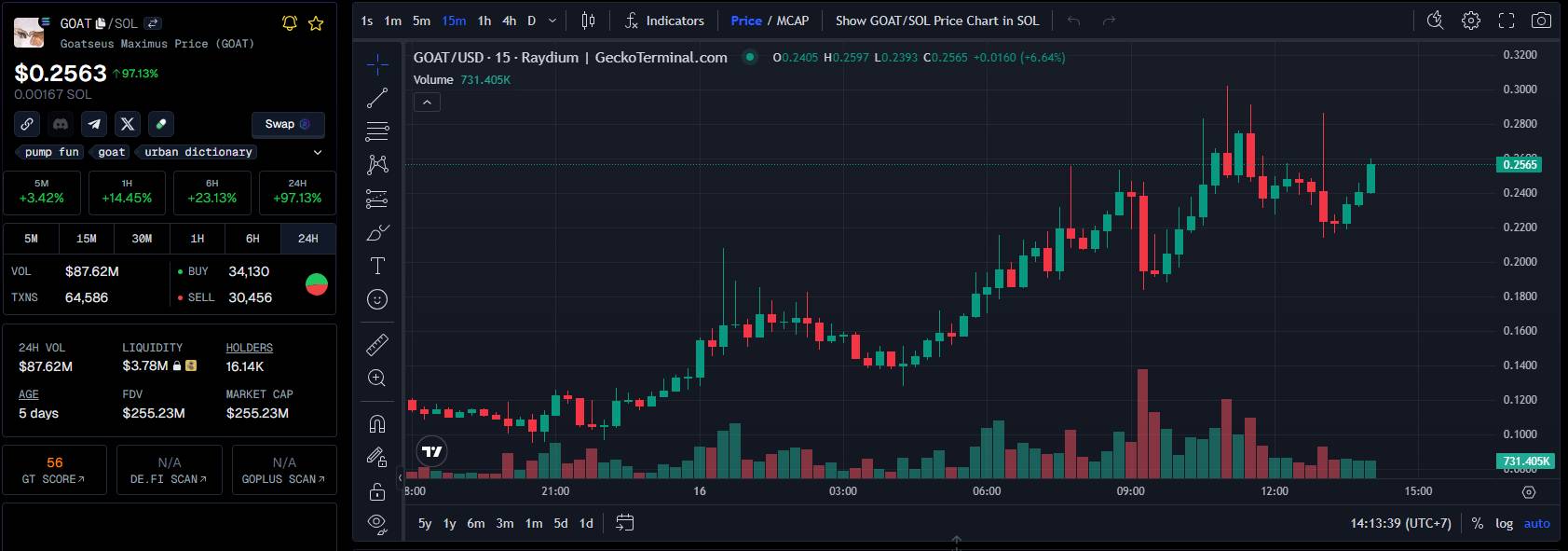Viewport: 1568px width, 551px height.
Task: Open the Telegram icon link
Action: (x=94, y=124)
